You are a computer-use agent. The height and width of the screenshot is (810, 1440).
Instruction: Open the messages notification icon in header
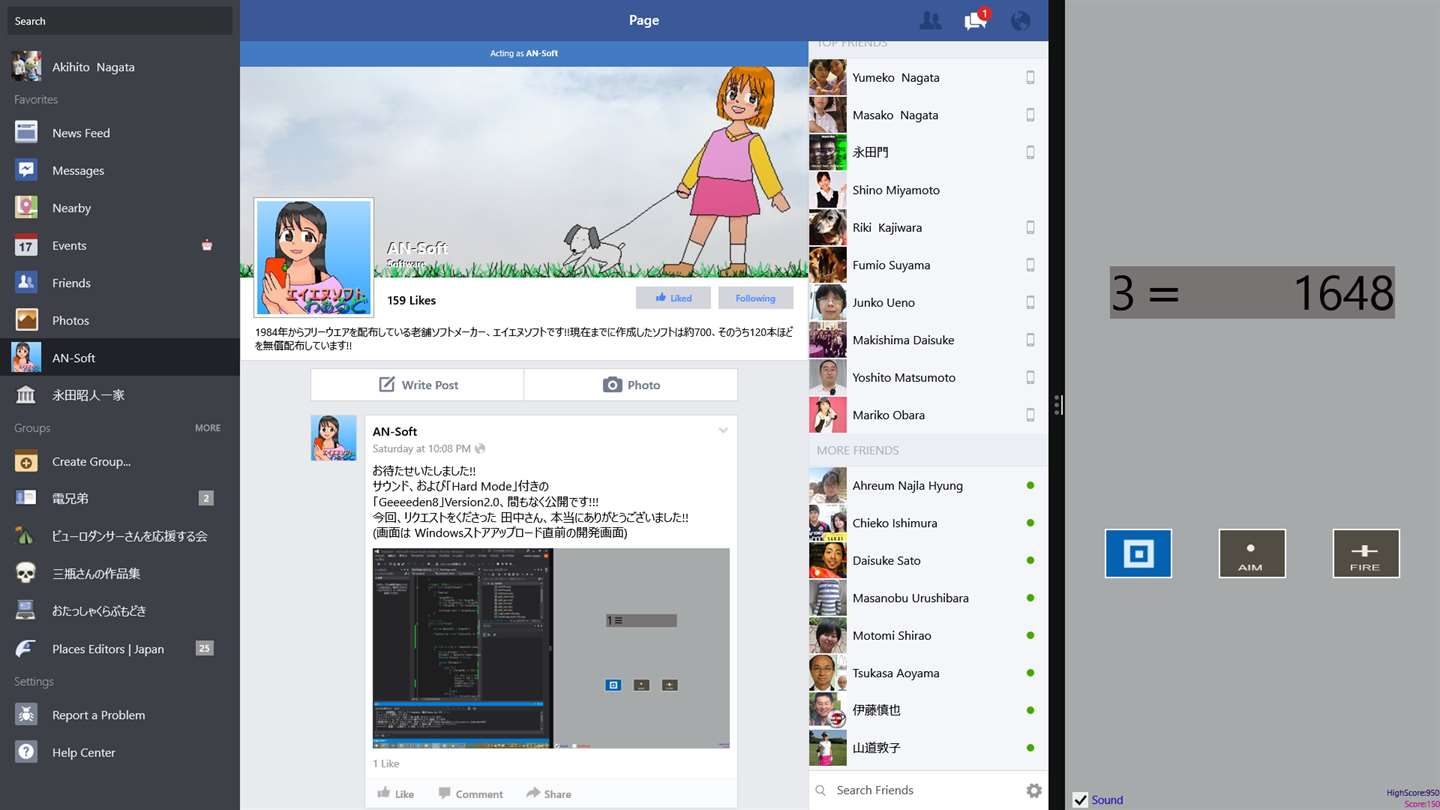976,20
